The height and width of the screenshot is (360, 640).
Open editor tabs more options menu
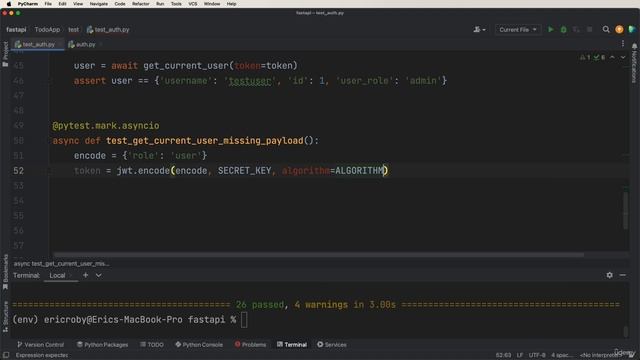pyautogui.click(x=622, y=44)
